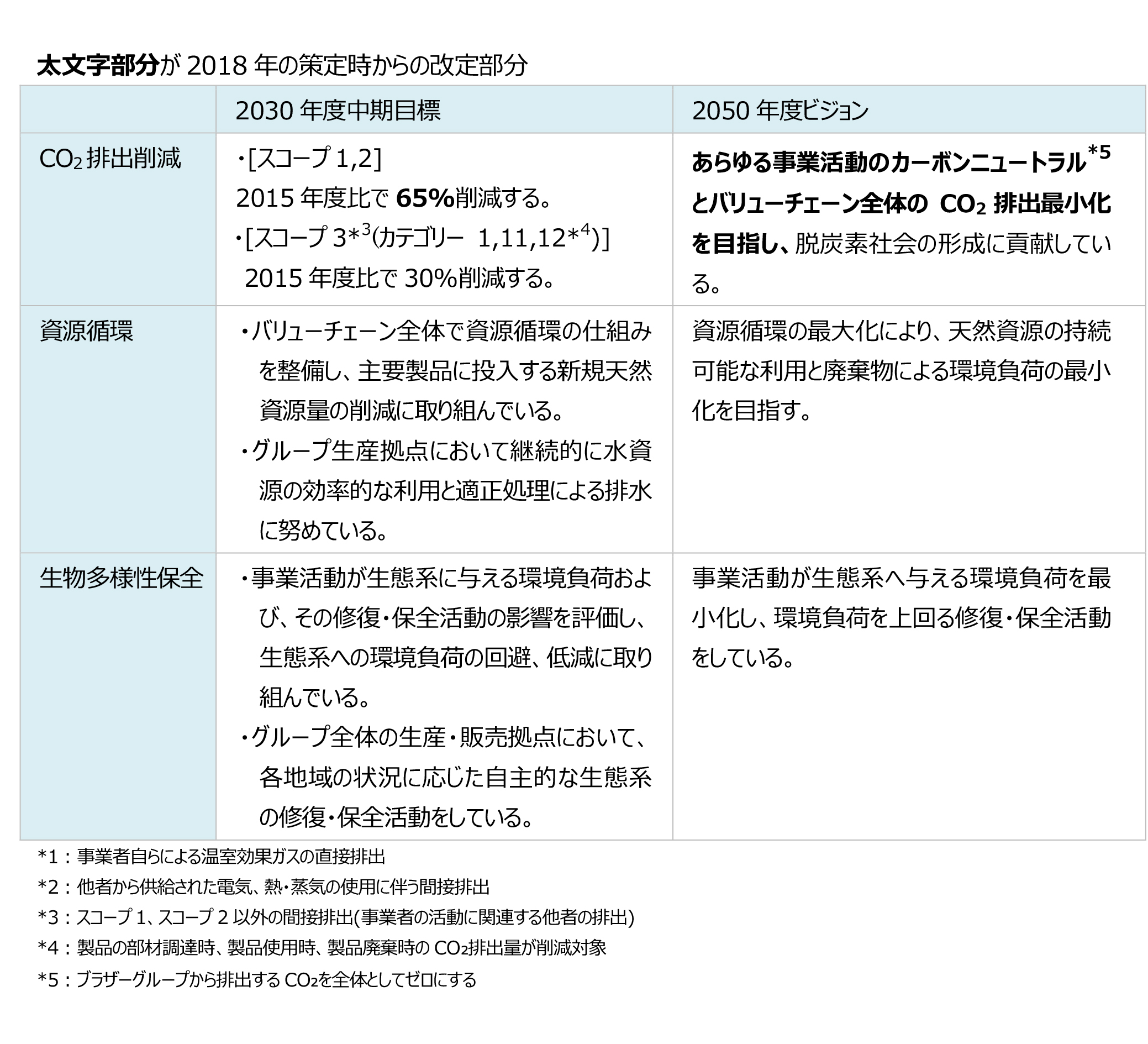Click the superscript '*5' marker after カーボンニュートラル

[1098, 153]
